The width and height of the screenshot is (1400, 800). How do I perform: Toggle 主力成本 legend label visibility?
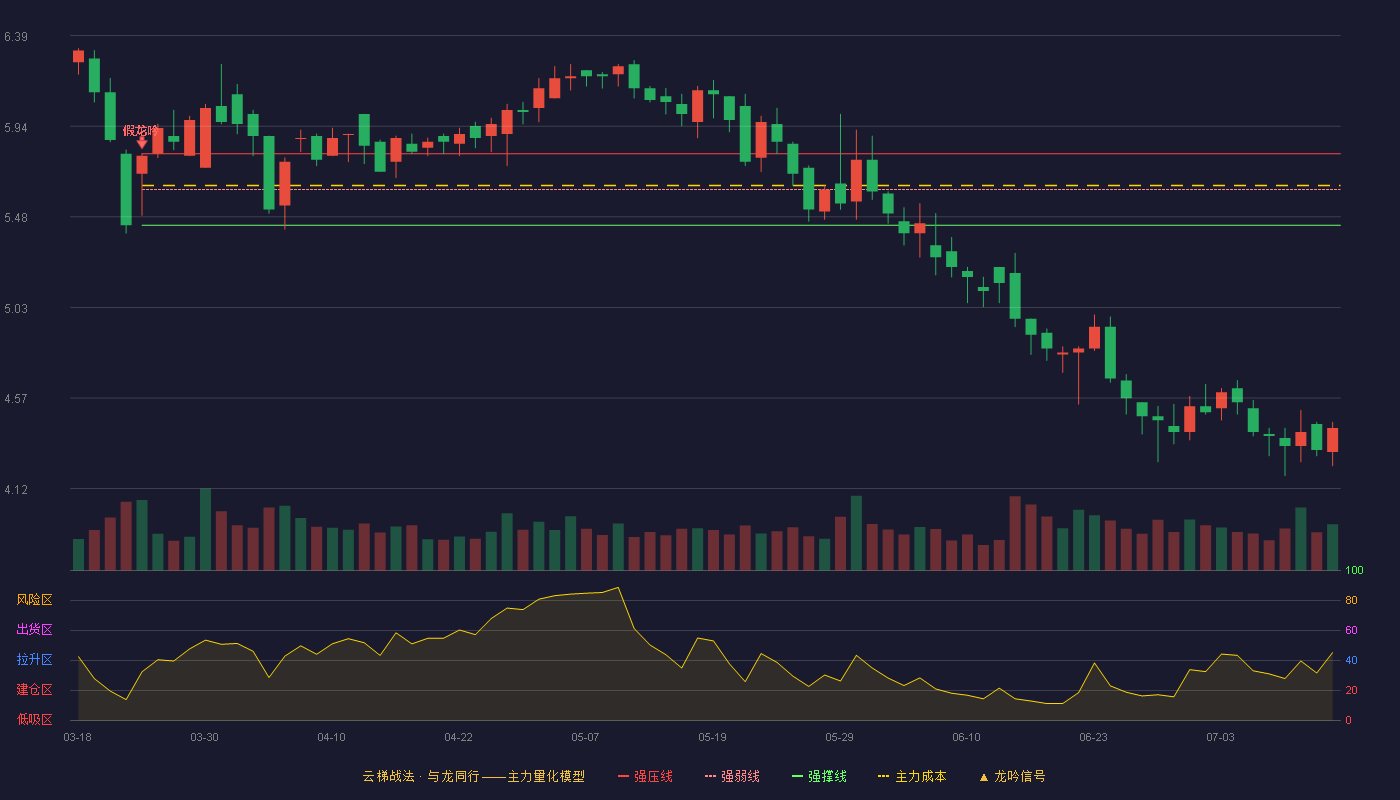click(x=920, y=776)
